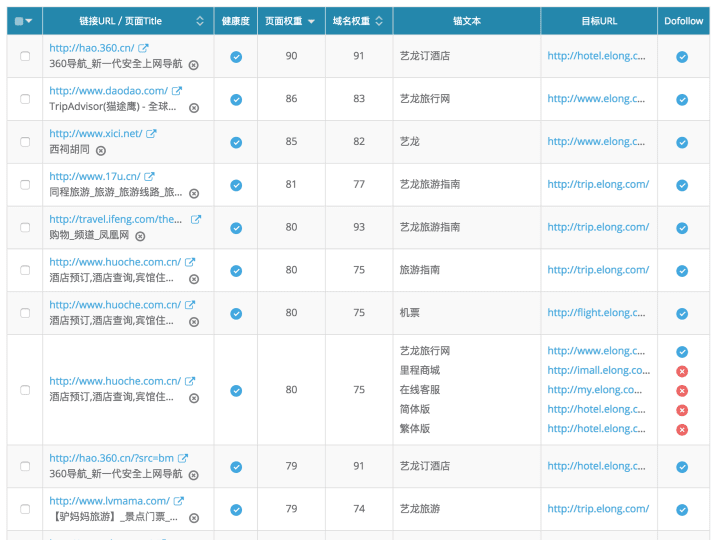Open link http://www.lvmama.com/
This screenshot has height=540, width=720.
pos(109,501)
